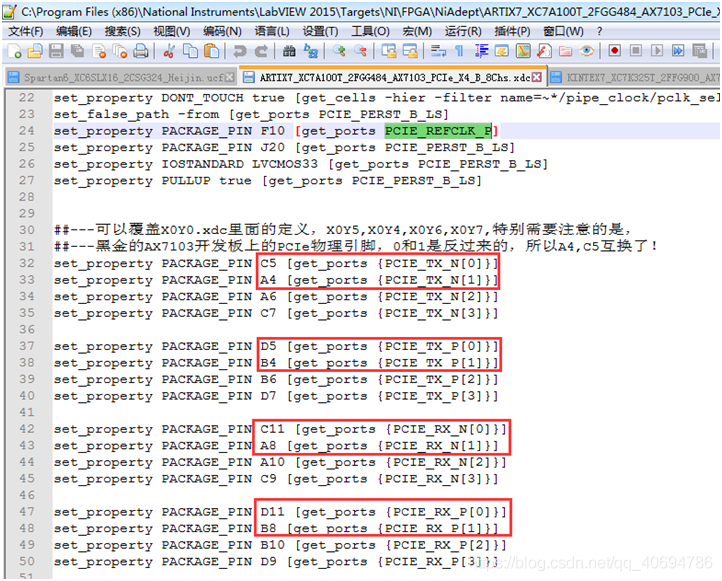Screen dimensions: 722x581
Task: Click the Start Recording macro icon
Action: (613, 51)
